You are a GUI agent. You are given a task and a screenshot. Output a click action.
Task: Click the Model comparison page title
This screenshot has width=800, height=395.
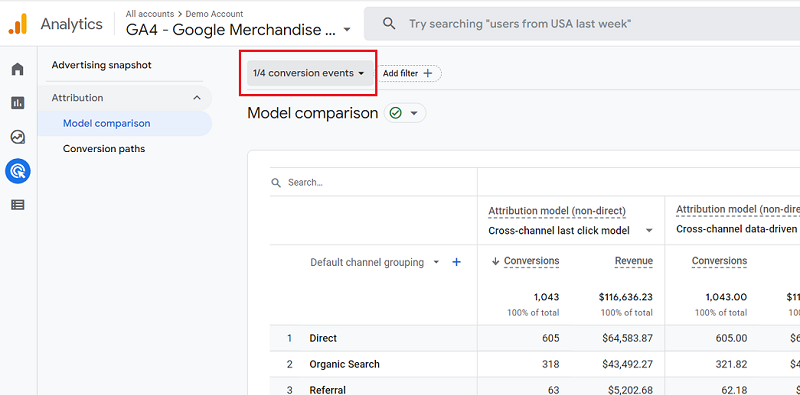click(312, 113)
